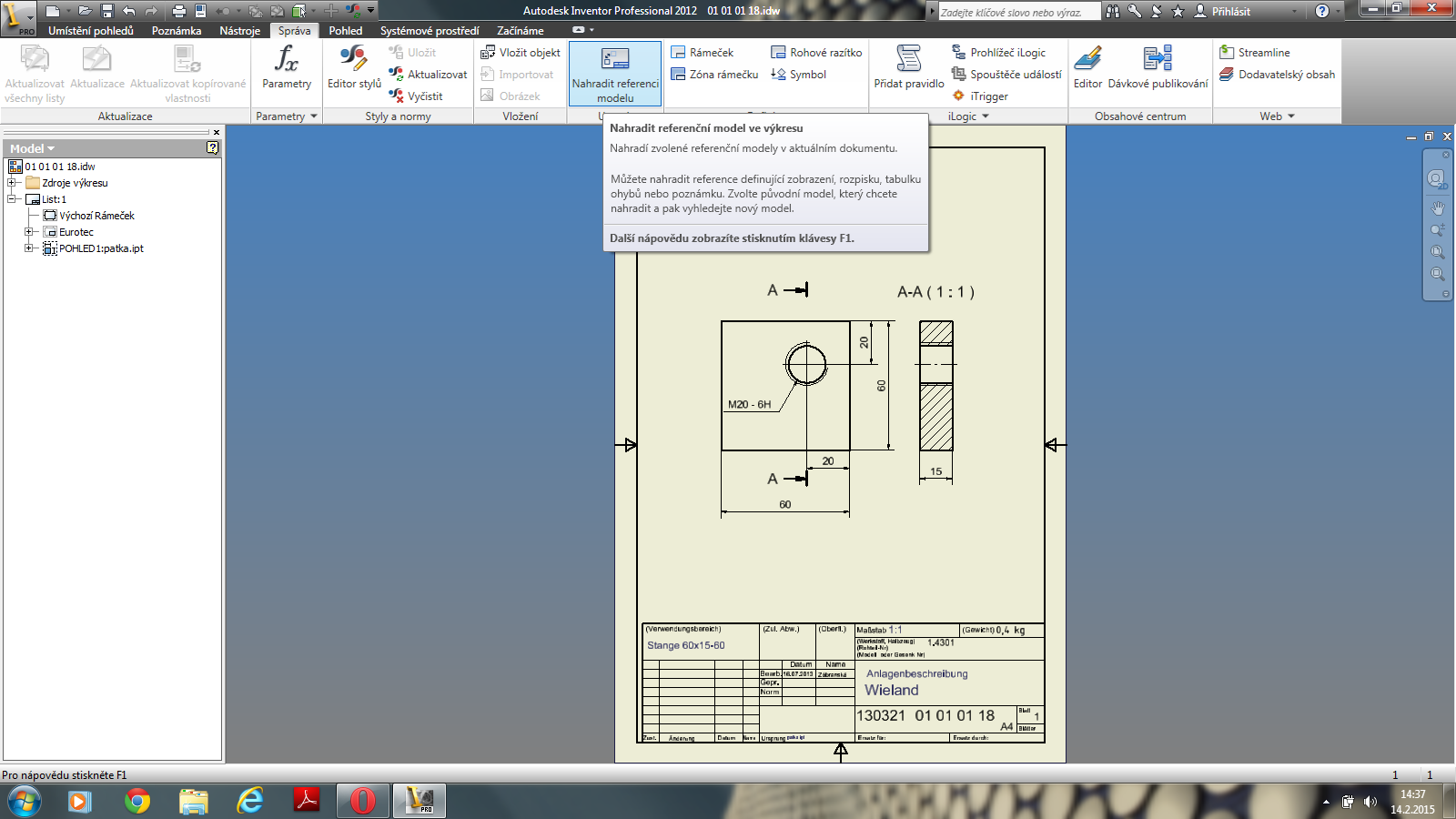Viewport: 1456px width, 819px height.
Task: Click the Undo arrow icon
Action: [128, 11]
